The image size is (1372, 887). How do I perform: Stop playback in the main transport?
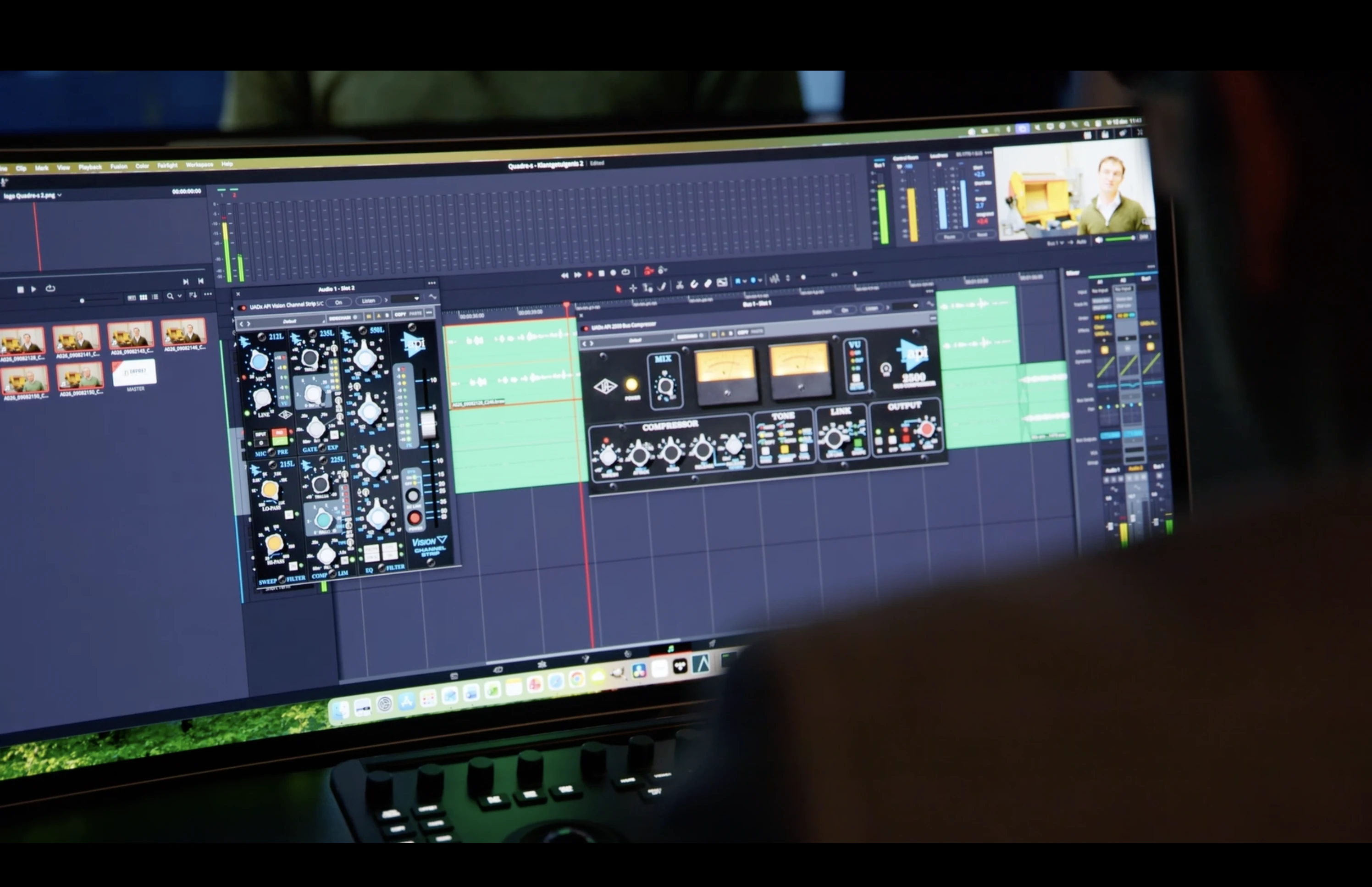(x=601, y=274)
